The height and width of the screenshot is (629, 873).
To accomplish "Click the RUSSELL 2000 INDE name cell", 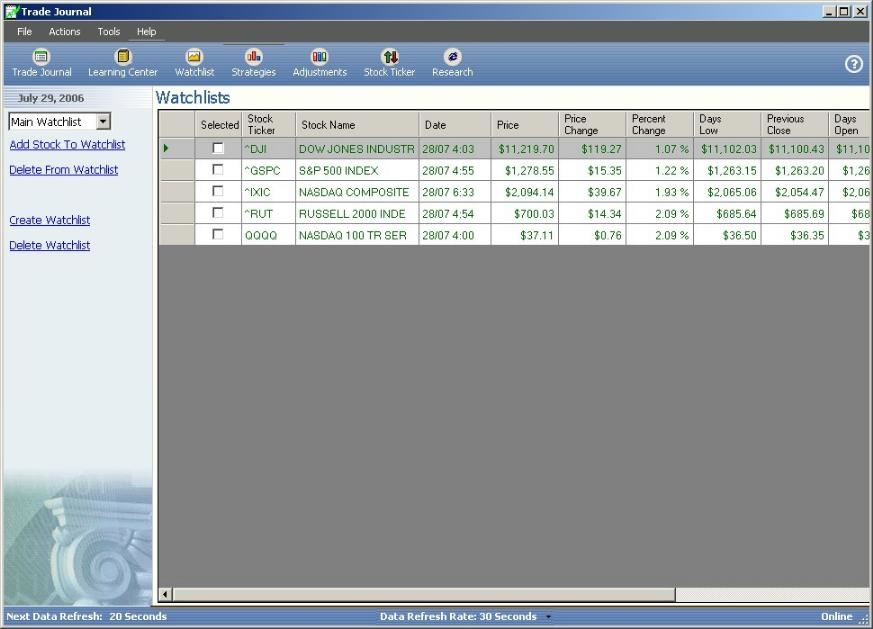I will coord(357,214).
